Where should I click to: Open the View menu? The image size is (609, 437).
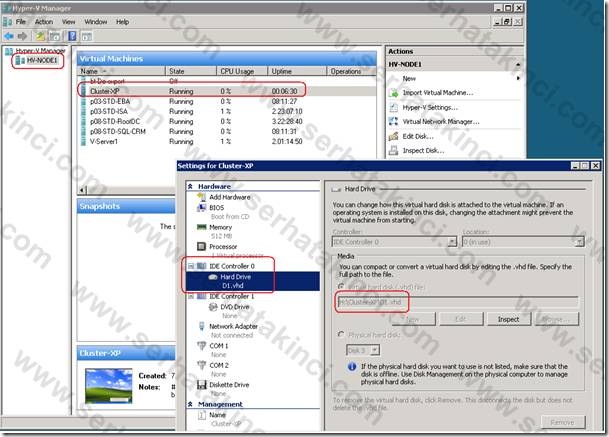(68, 22)
